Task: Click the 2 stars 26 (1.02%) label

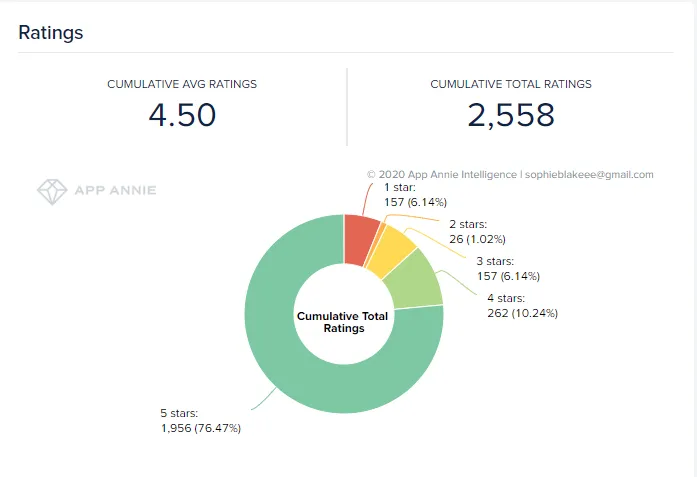Action: pyautogui.click(x=477, y=232)
